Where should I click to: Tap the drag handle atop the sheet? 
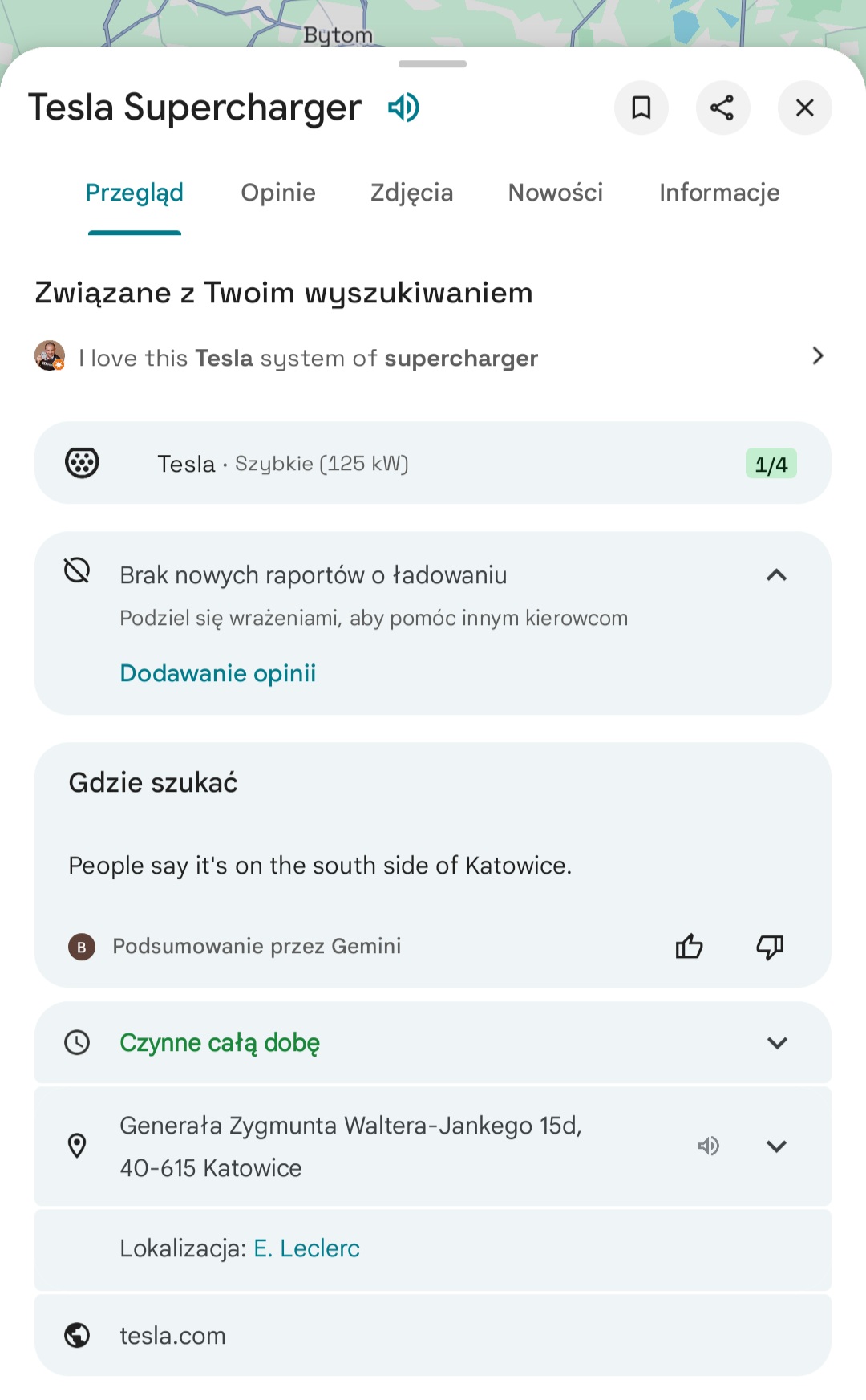pos(432,64)
